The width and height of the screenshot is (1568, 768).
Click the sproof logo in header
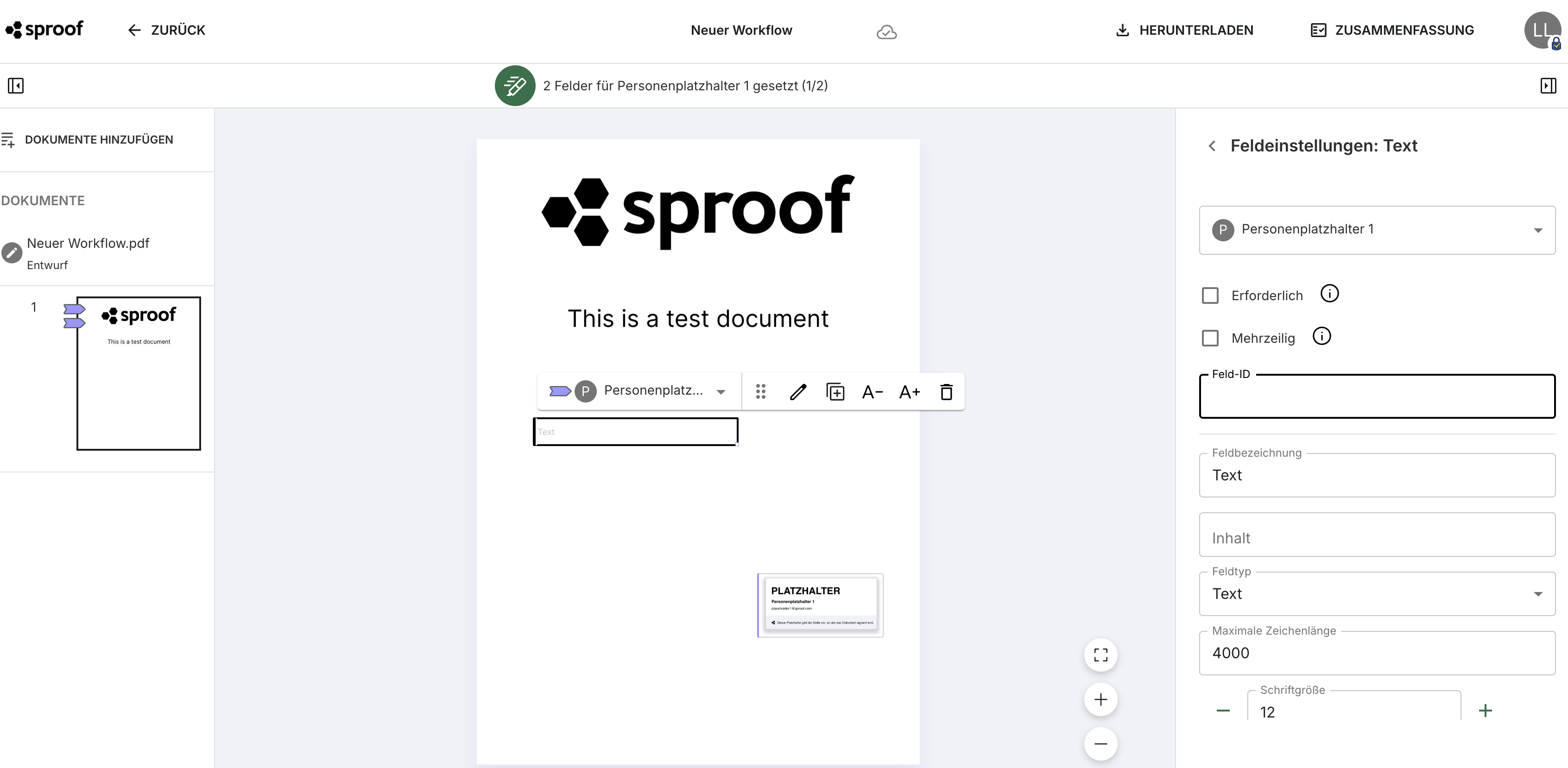tap(44, 30)
